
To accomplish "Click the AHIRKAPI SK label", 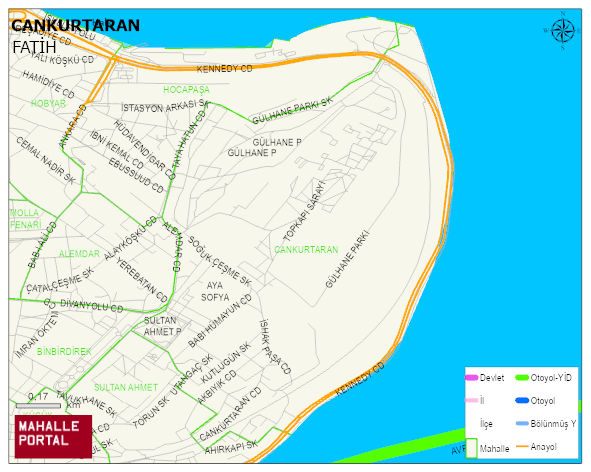I will pyautogui.click(x=231, y=447).
